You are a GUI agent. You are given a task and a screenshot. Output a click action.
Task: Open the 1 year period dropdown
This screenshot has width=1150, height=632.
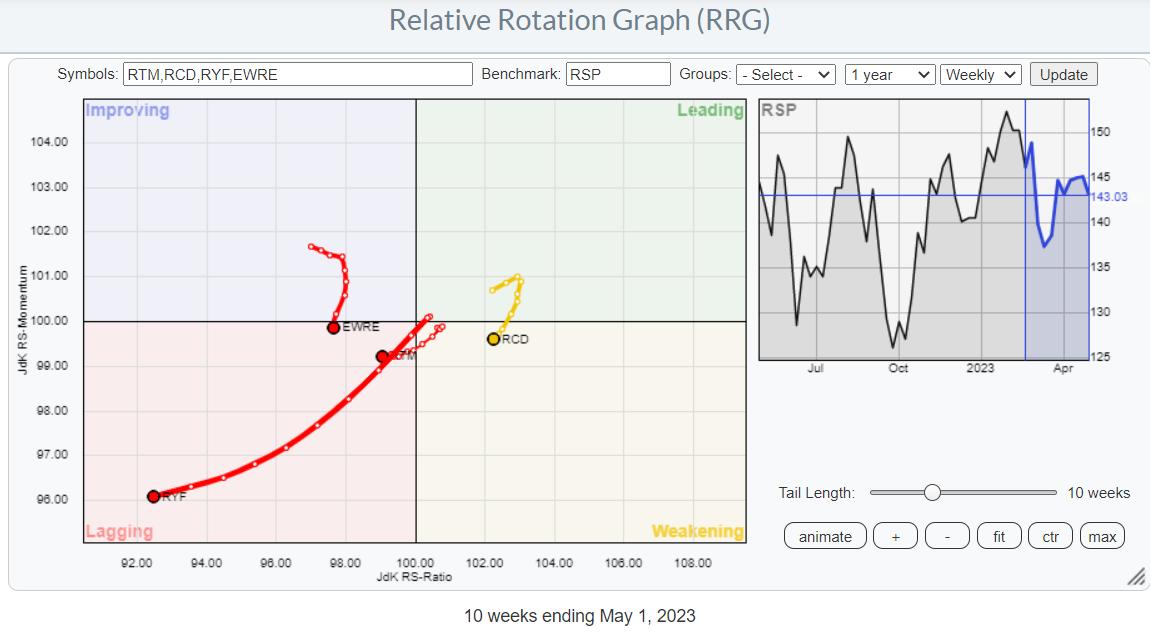tap(889, 75)
